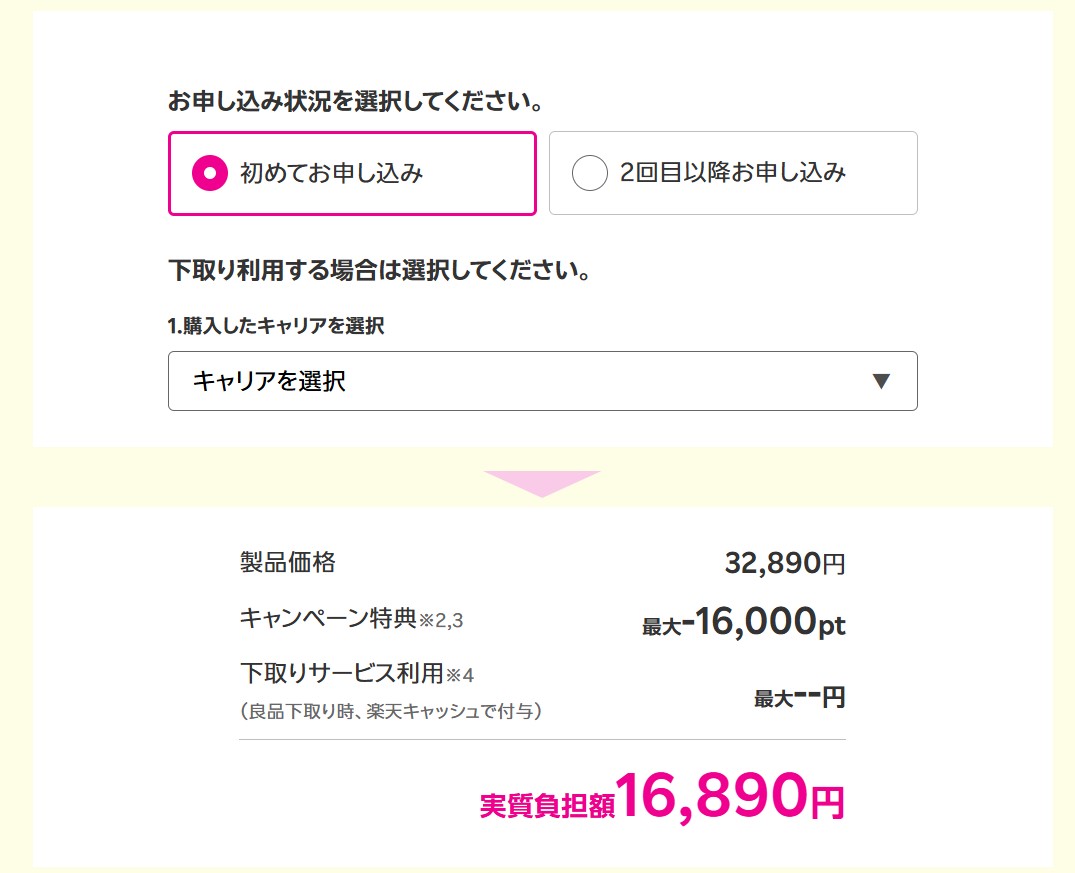
Task: Open footnote ※2,3 beside キャンペーン特典
Action: (x=441, y=621)
